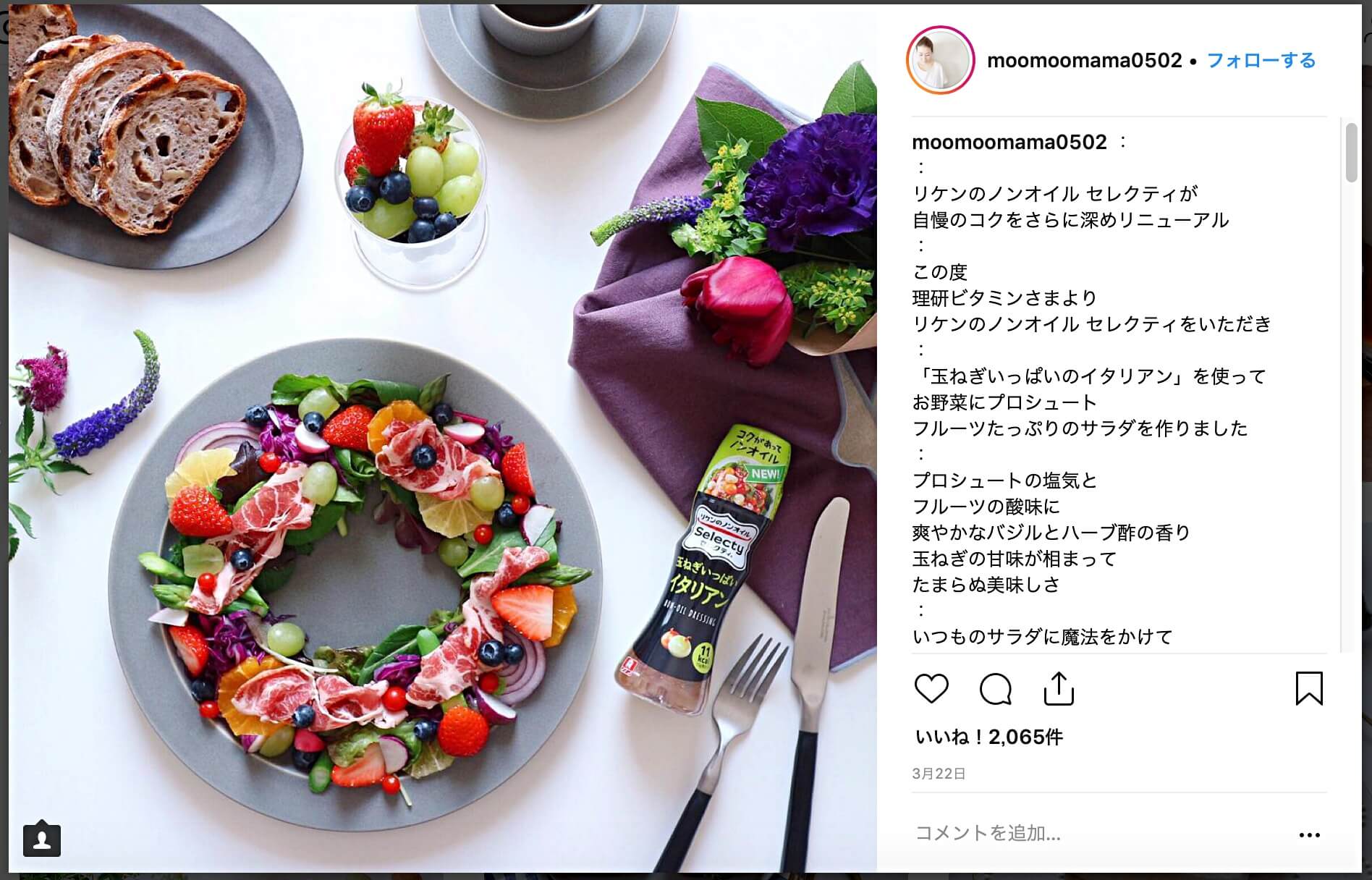Open the three-dot more options menu
This screenshot has height=880, width=1372.
coord(1309,835)
